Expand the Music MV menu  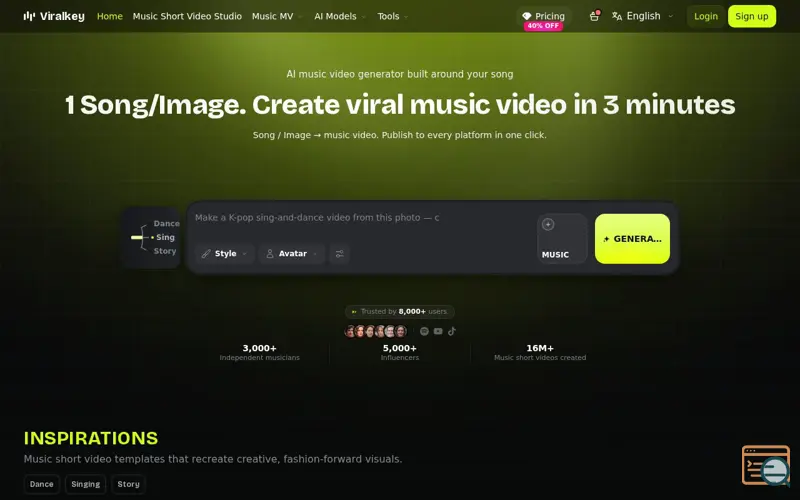coord(277,16)
